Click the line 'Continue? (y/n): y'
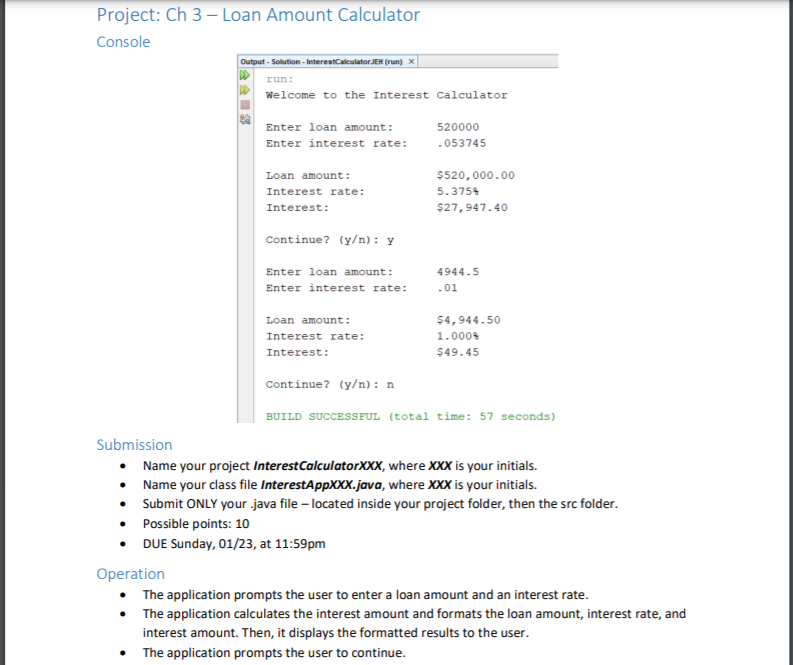 pos(330,240)
